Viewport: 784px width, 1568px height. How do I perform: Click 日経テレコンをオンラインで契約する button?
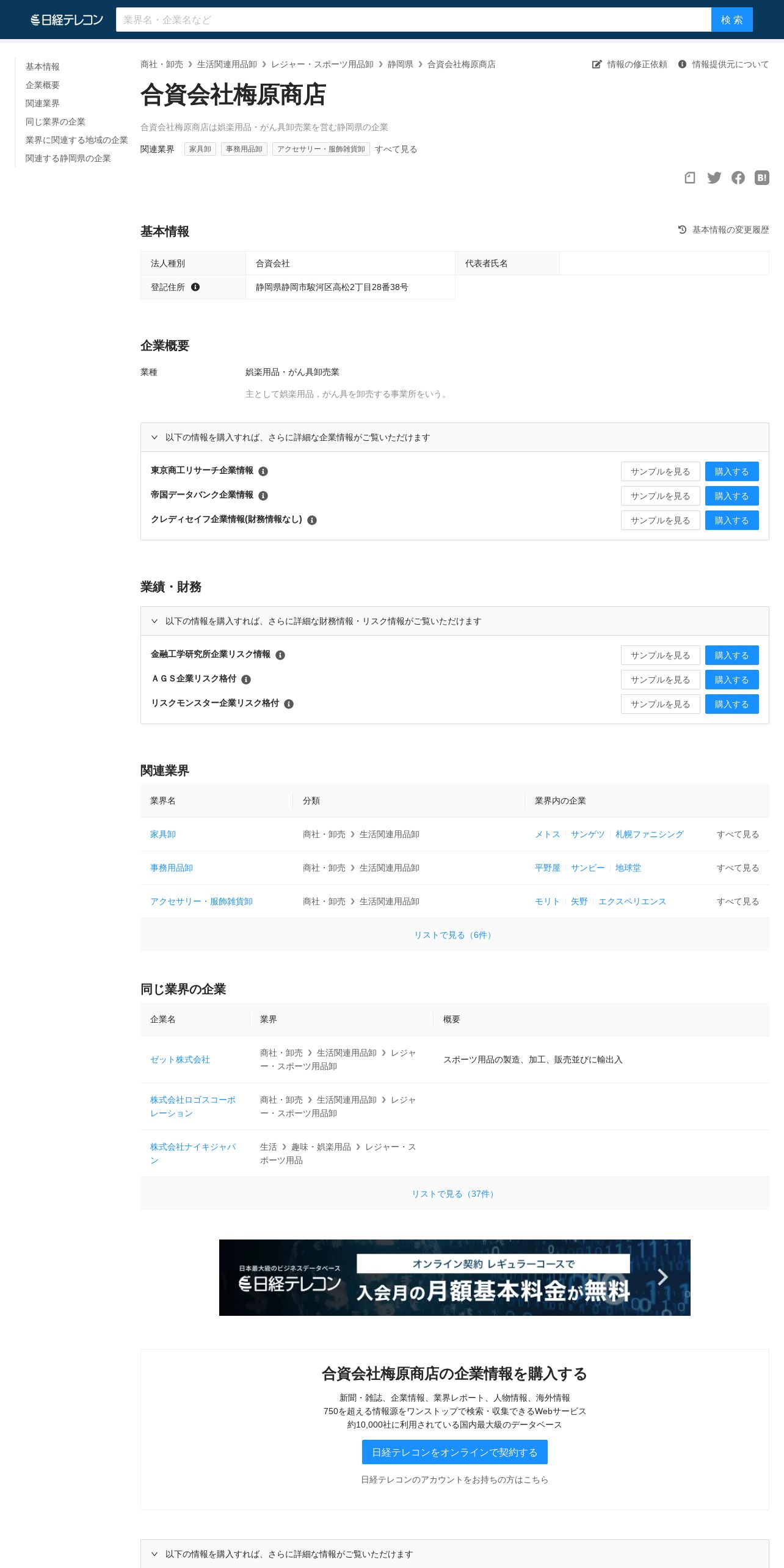point(455,1452)
